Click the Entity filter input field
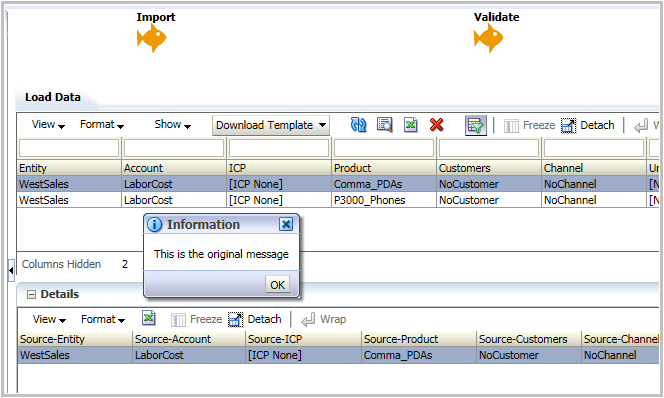 pyautogui.click(x=69, y=148)
